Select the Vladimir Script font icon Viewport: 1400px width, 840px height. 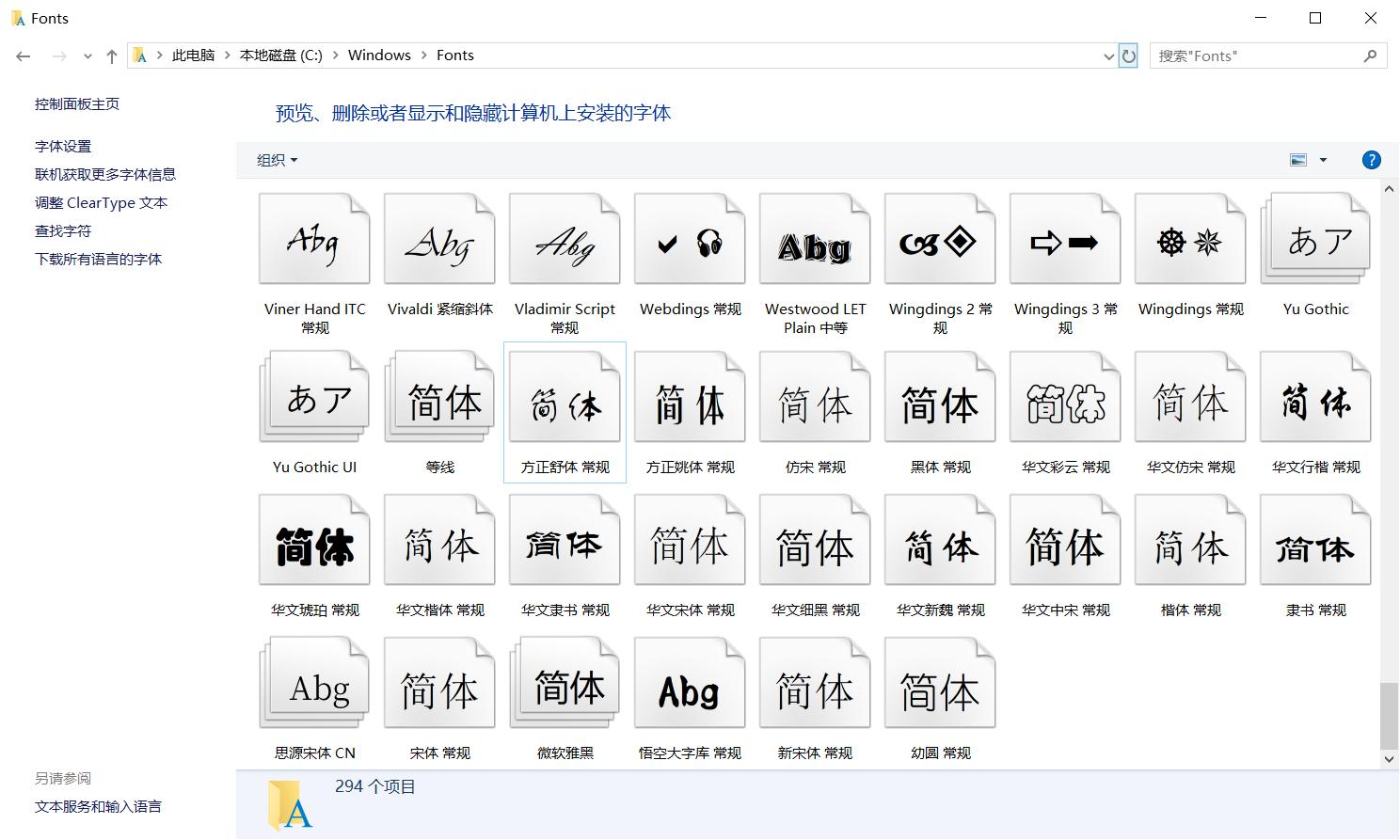coord(565,239)
